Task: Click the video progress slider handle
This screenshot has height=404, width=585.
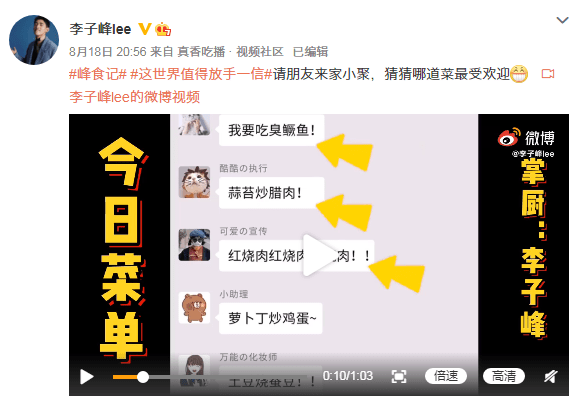Action: (x=143, y=377)
